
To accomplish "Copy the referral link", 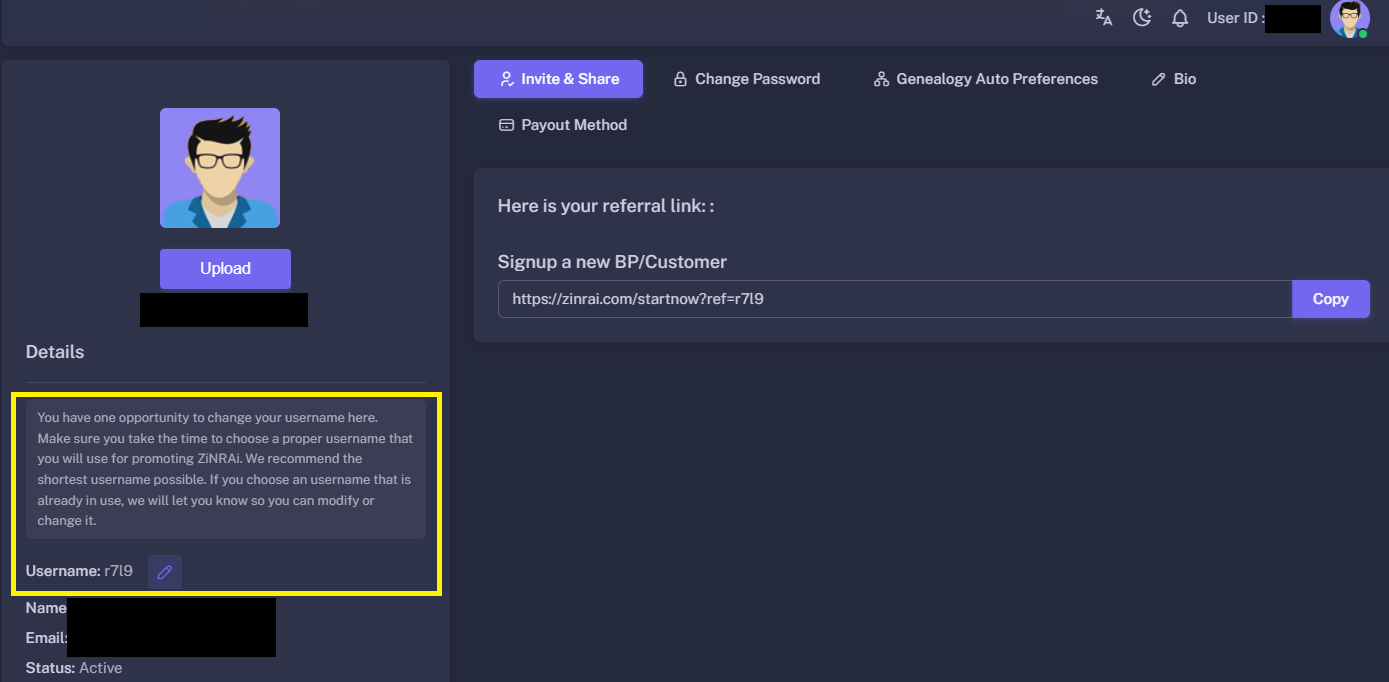I will 1331,299.
